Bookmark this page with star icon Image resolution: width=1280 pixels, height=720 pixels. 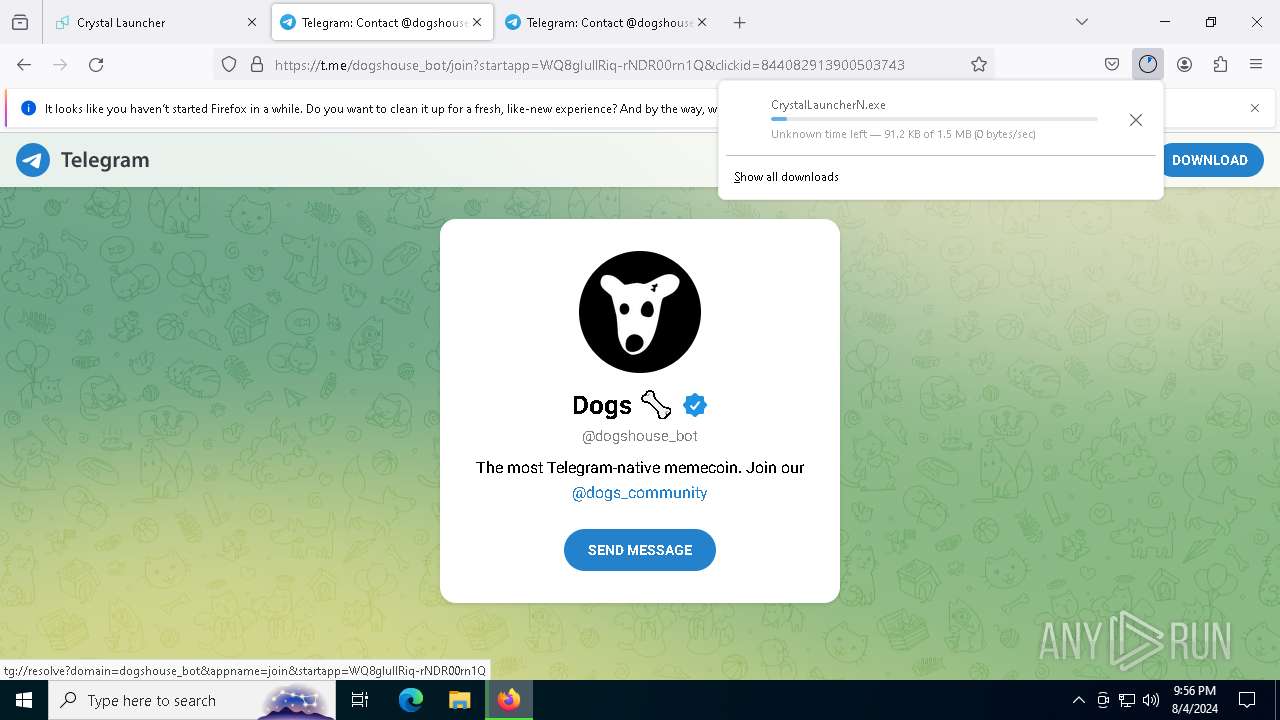click(979, 64)
